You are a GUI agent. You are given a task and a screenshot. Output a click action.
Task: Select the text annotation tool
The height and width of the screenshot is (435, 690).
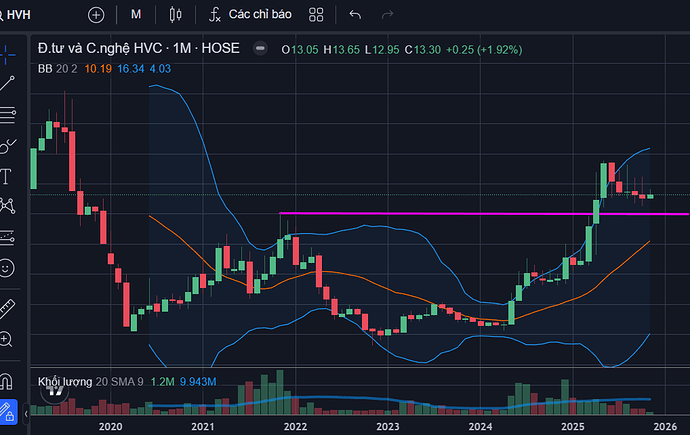[6, 176]
